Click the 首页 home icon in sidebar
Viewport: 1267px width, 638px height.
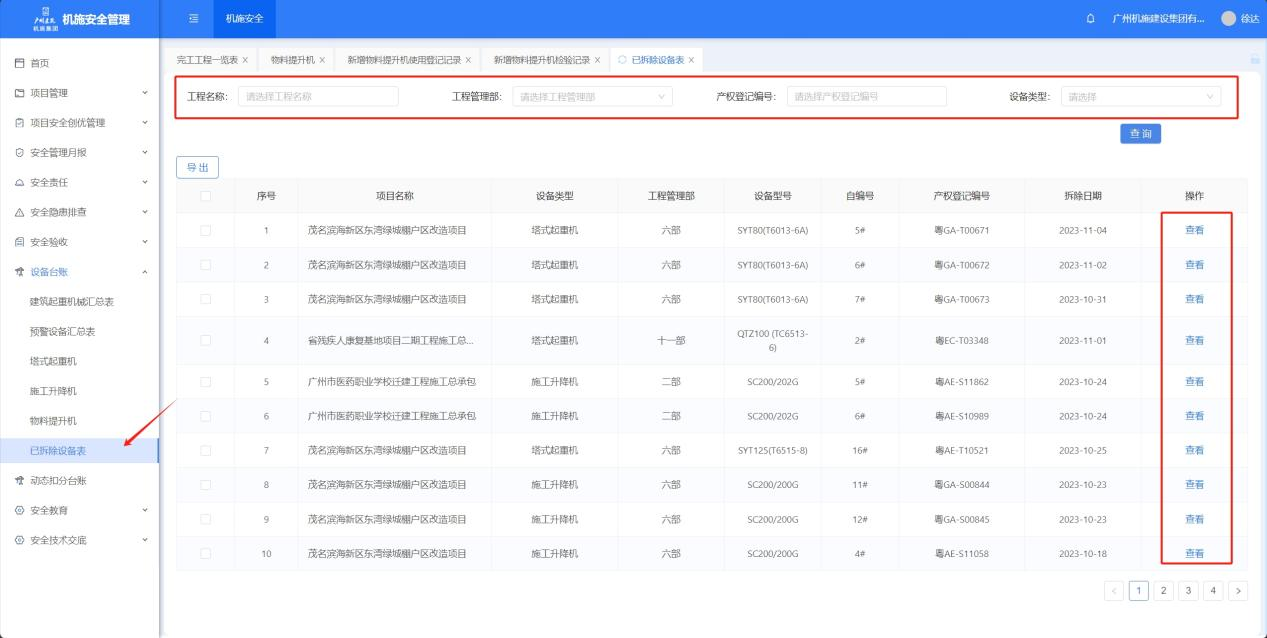20,64
